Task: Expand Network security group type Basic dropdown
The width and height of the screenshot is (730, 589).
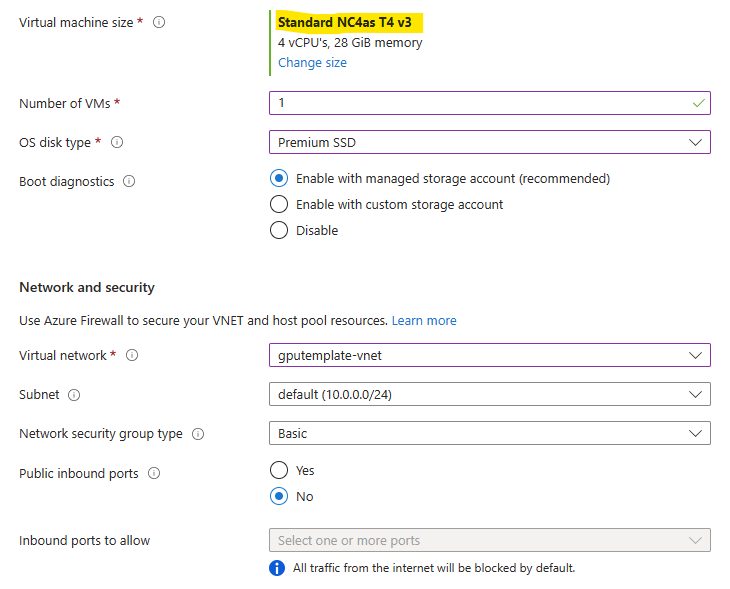Action: pos(490,433)
